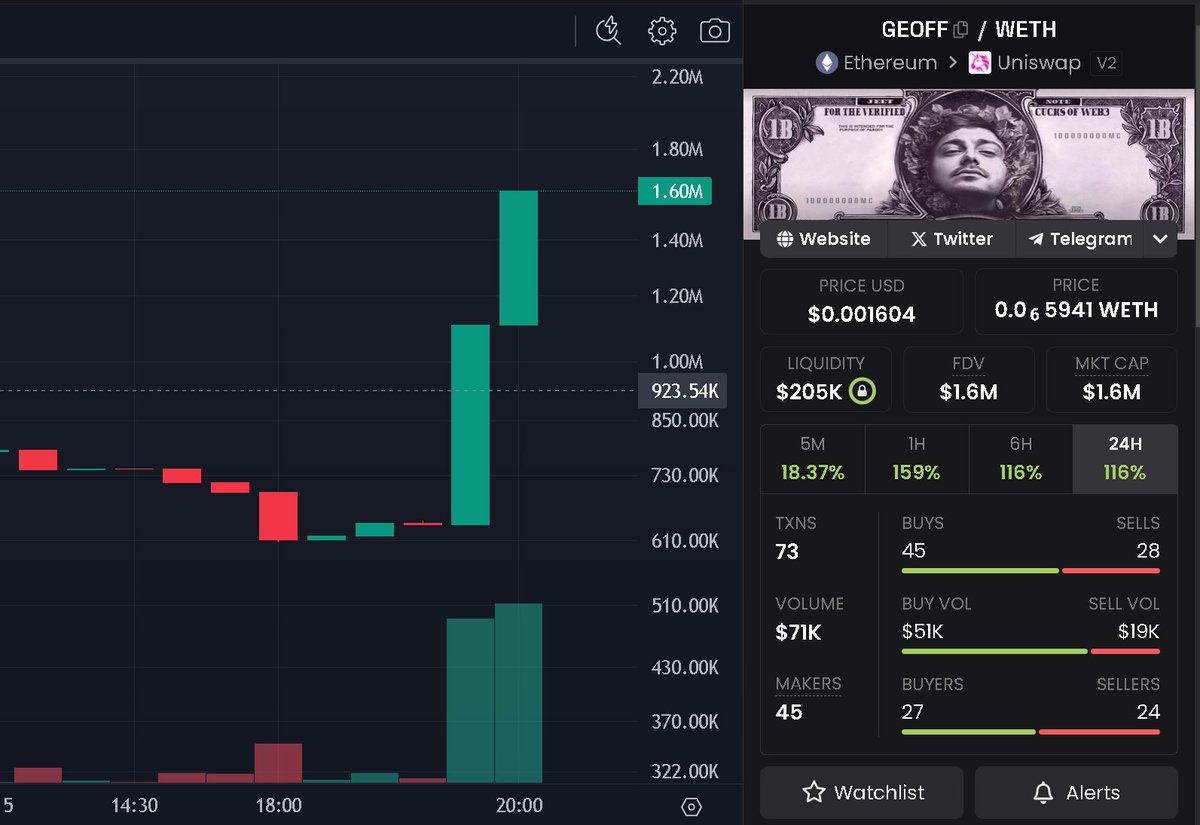Select the 1H timeframe tab

click(917, 459)
